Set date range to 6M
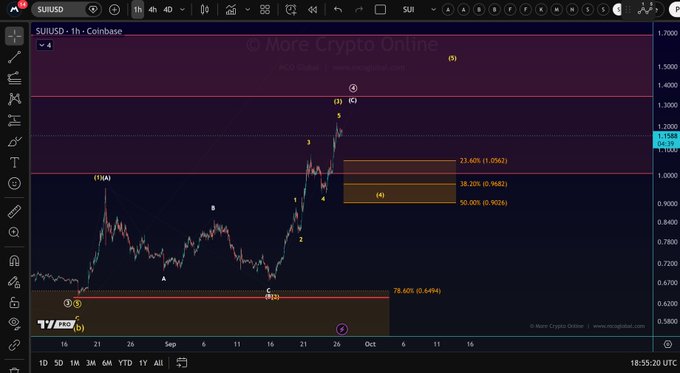Viewport: 680px width, 373px height. 107,363
